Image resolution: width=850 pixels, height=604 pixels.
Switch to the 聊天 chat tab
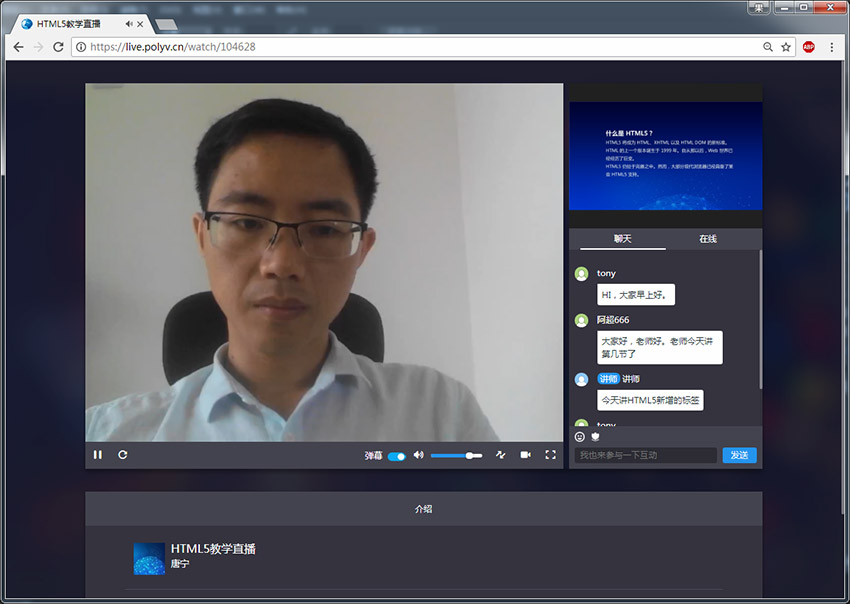pos(623,239)
